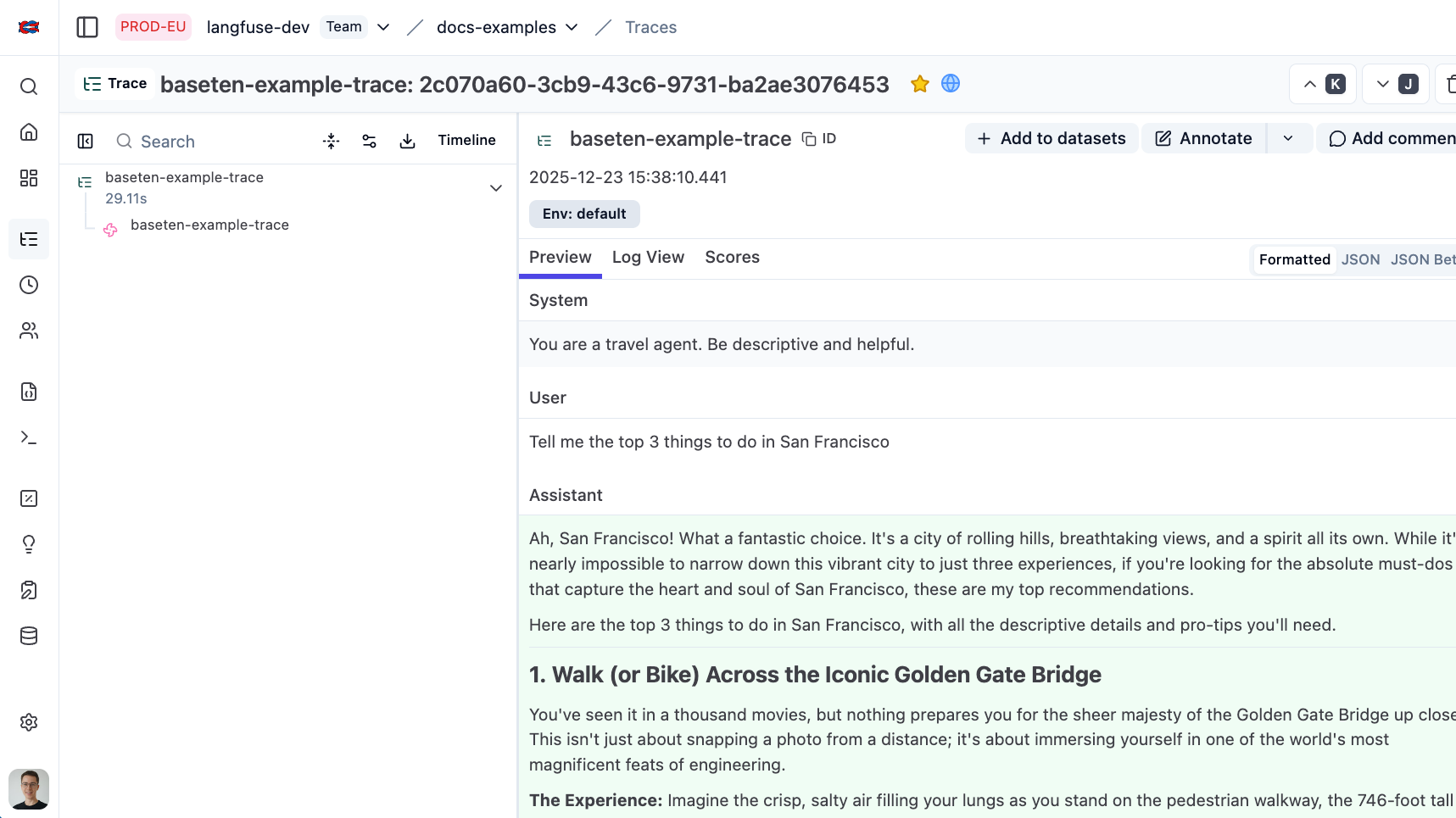This screenshot has height=818, width=1456.
Task: Open the docs-examples project dropdown
Action: [572, 27]
